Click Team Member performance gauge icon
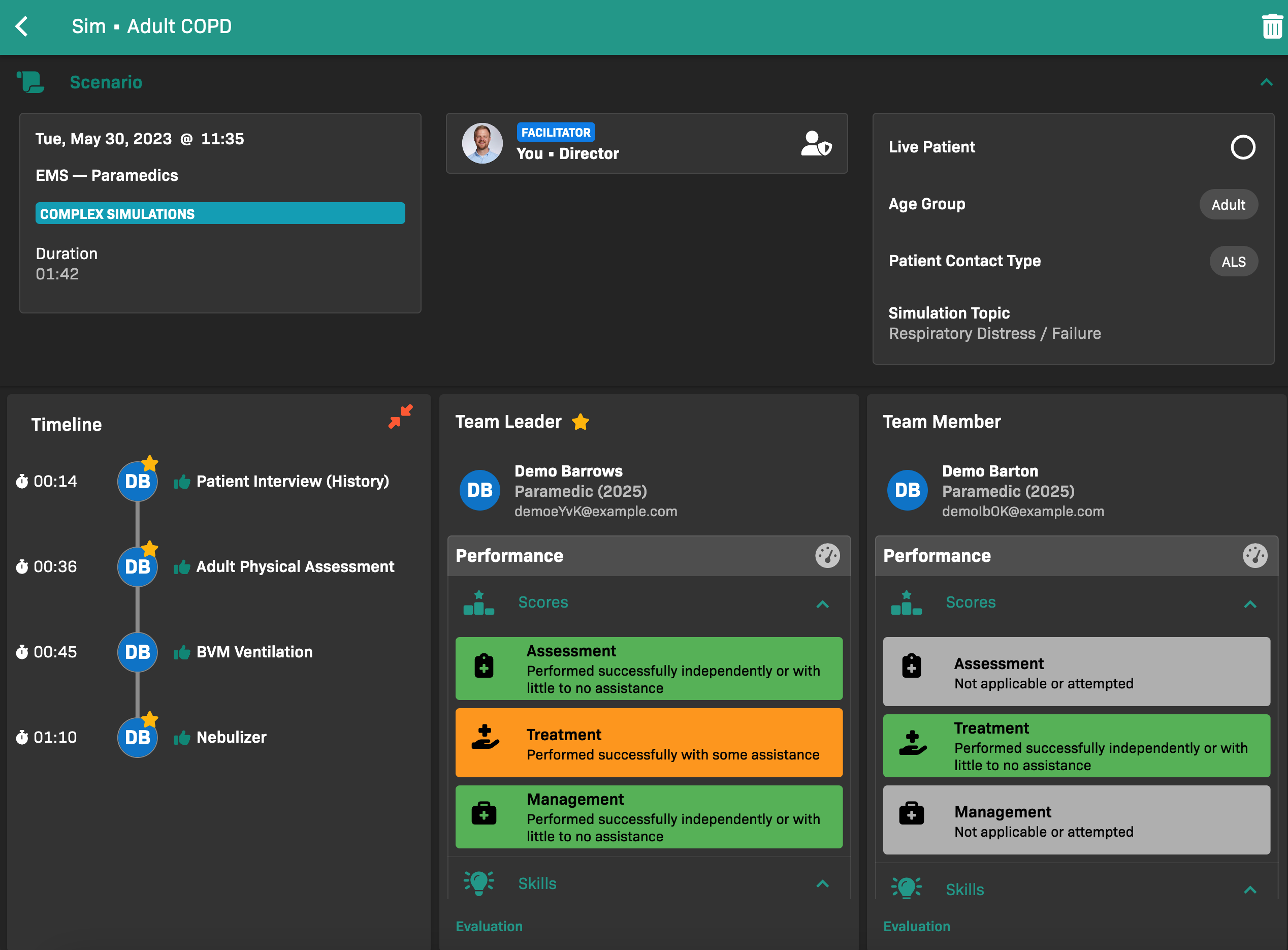 click(x=1254, y=555)
